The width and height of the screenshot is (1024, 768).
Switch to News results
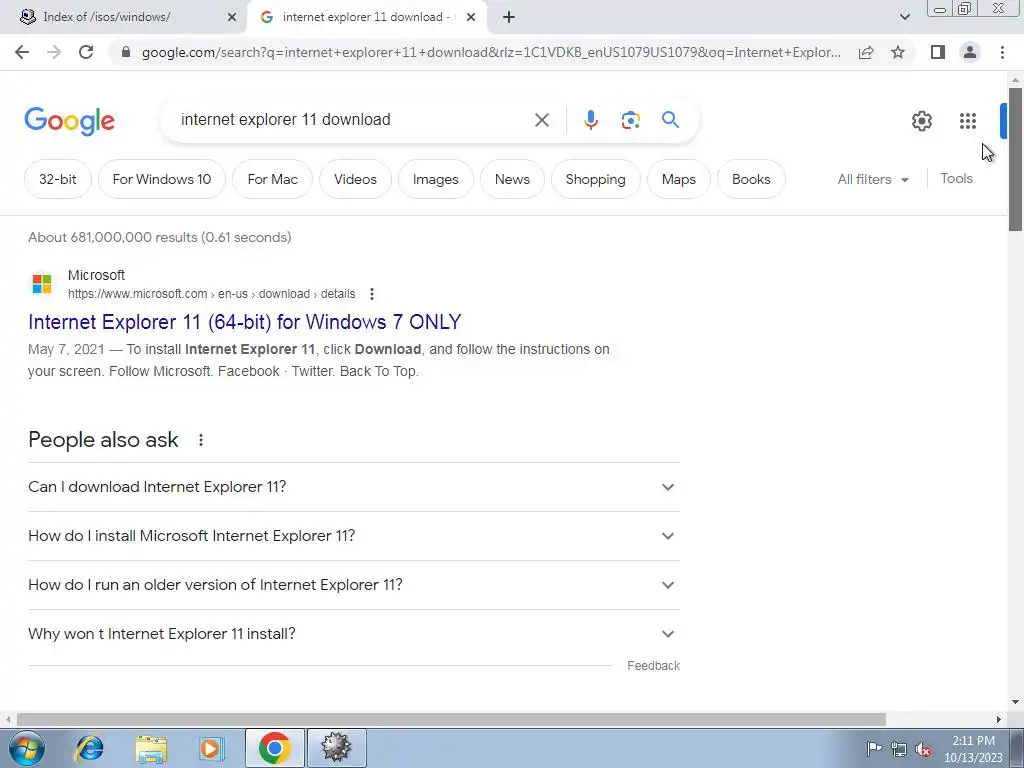(x=512, y=179)
